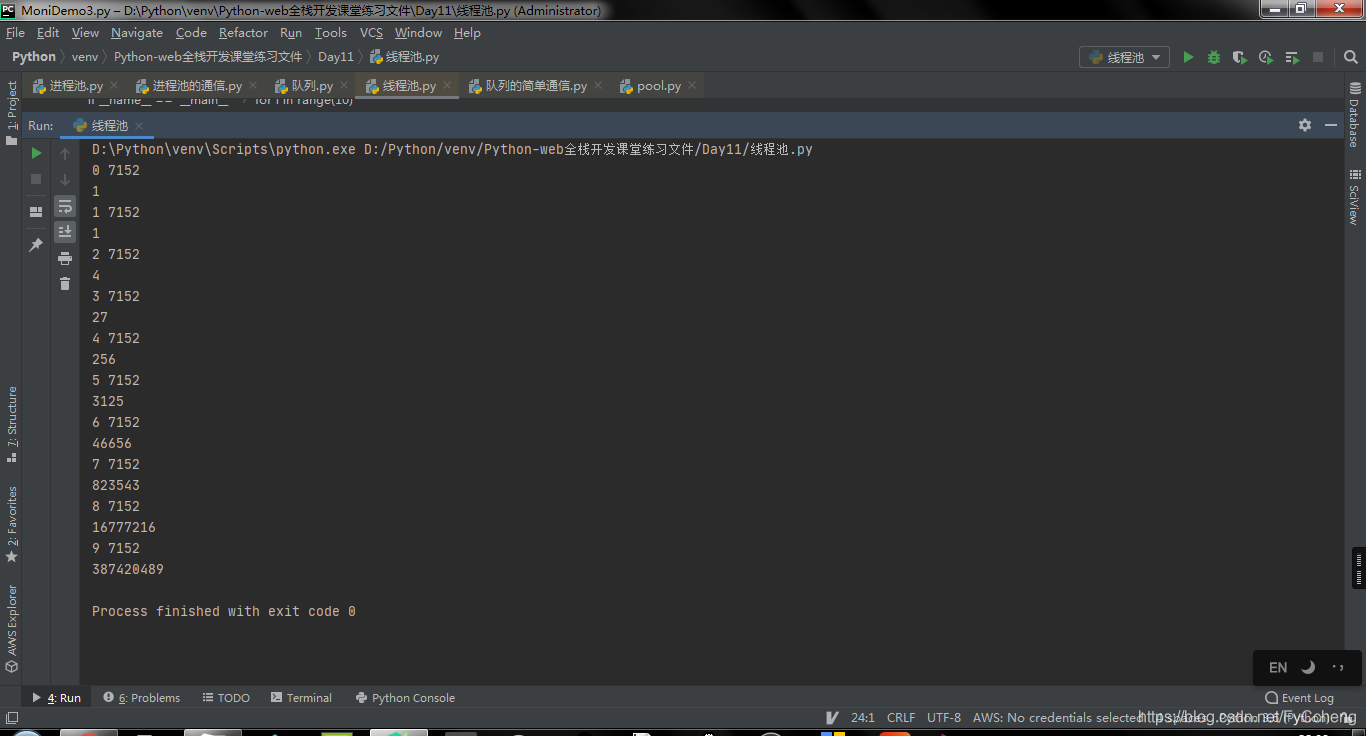
Task: Click the Process finished with exit code 0 text
Action: point(224,611)
